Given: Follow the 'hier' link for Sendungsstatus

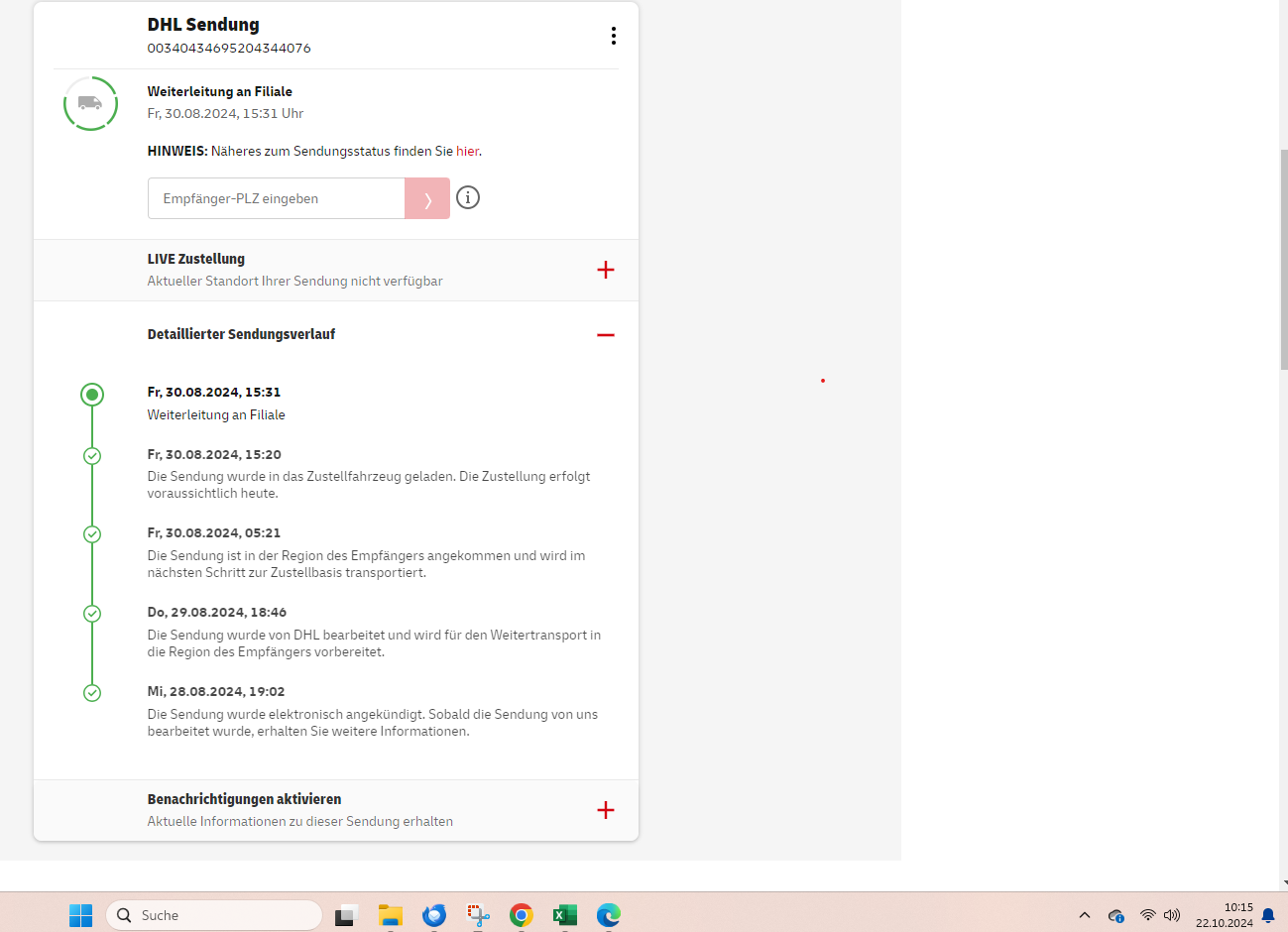Looking at the screenshot, I should tap(467, 152).
